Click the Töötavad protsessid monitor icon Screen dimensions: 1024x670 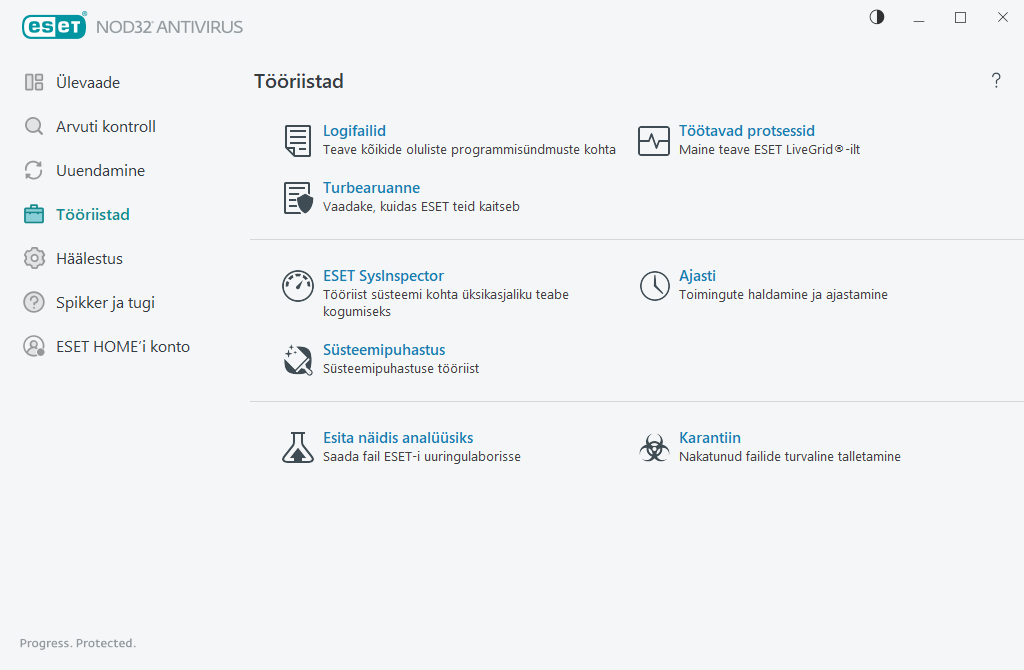654,141
